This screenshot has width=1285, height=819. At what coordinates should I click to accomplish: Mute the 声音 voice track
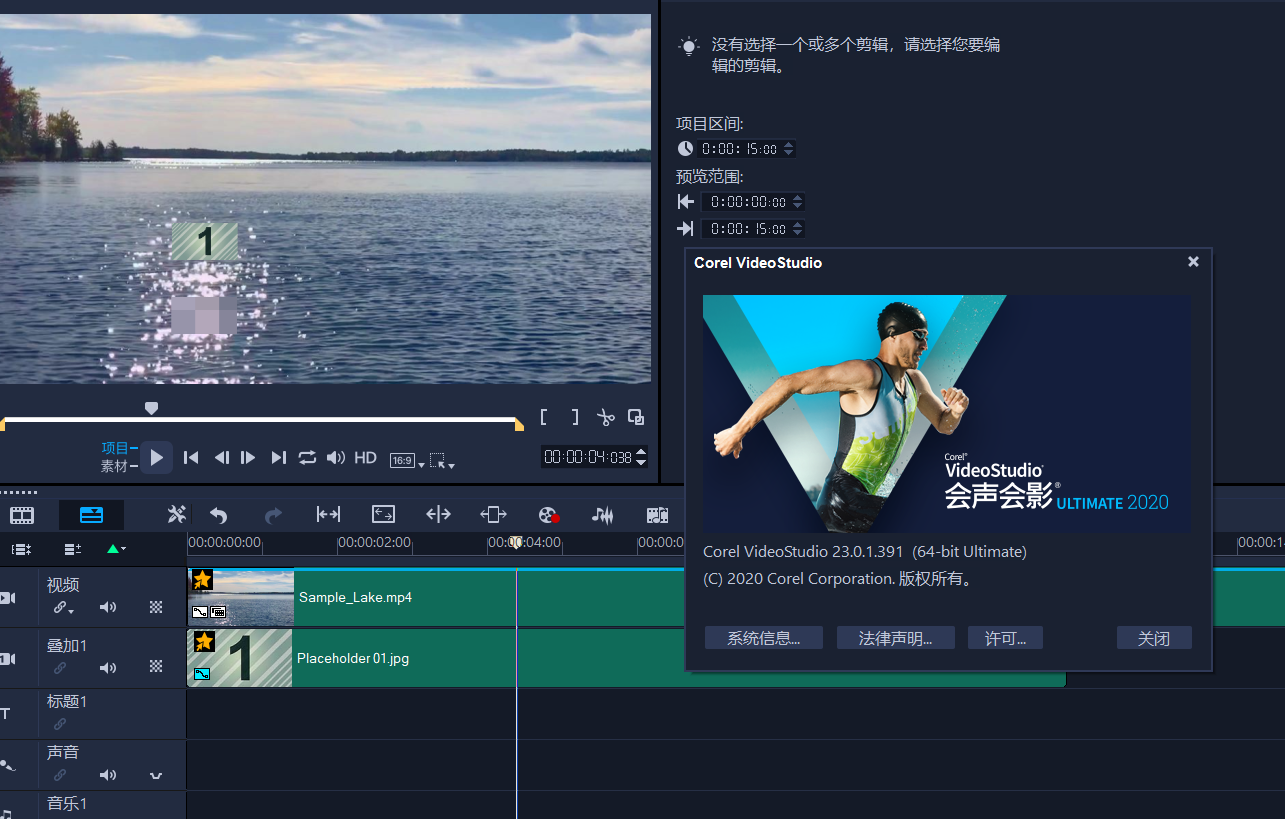click(107, 775)
